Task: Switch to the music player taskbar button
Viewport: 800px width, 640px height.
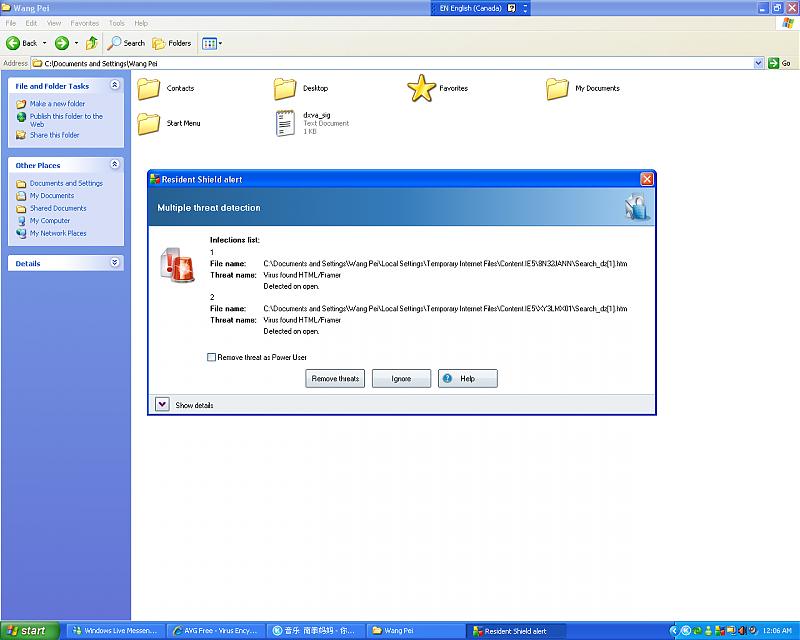Action: [x=317, y=631]
